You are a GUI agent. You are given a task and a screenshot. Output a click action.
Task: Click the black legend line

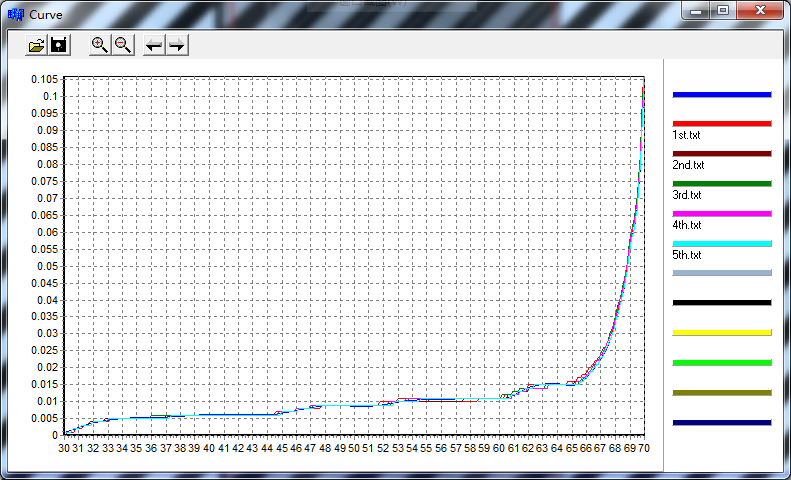point(721,302)
